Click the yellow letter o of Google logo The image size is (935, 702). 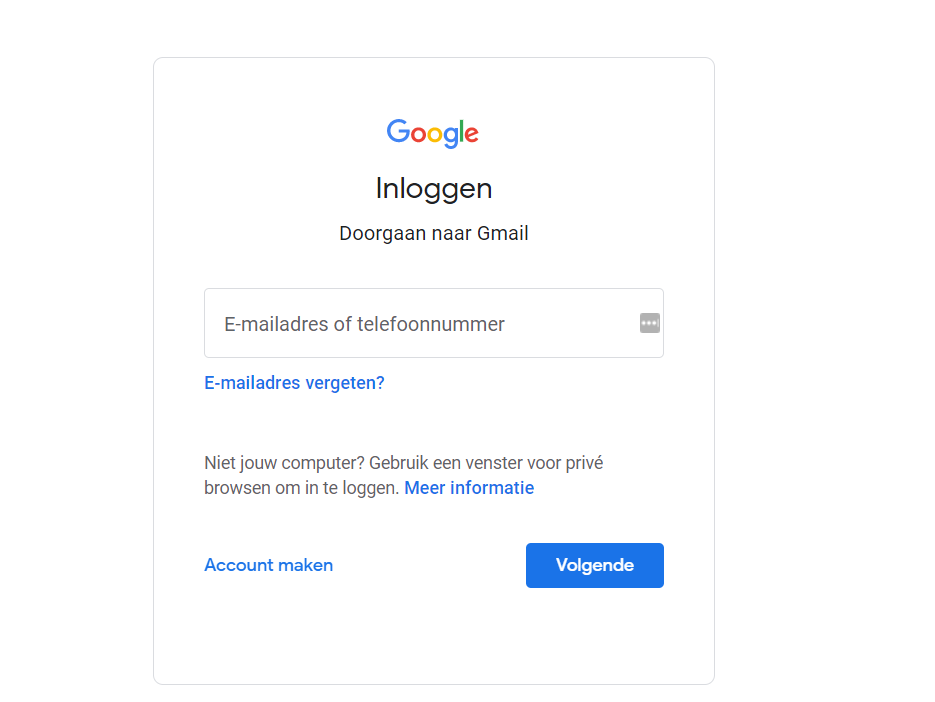(x=435, y=135)
